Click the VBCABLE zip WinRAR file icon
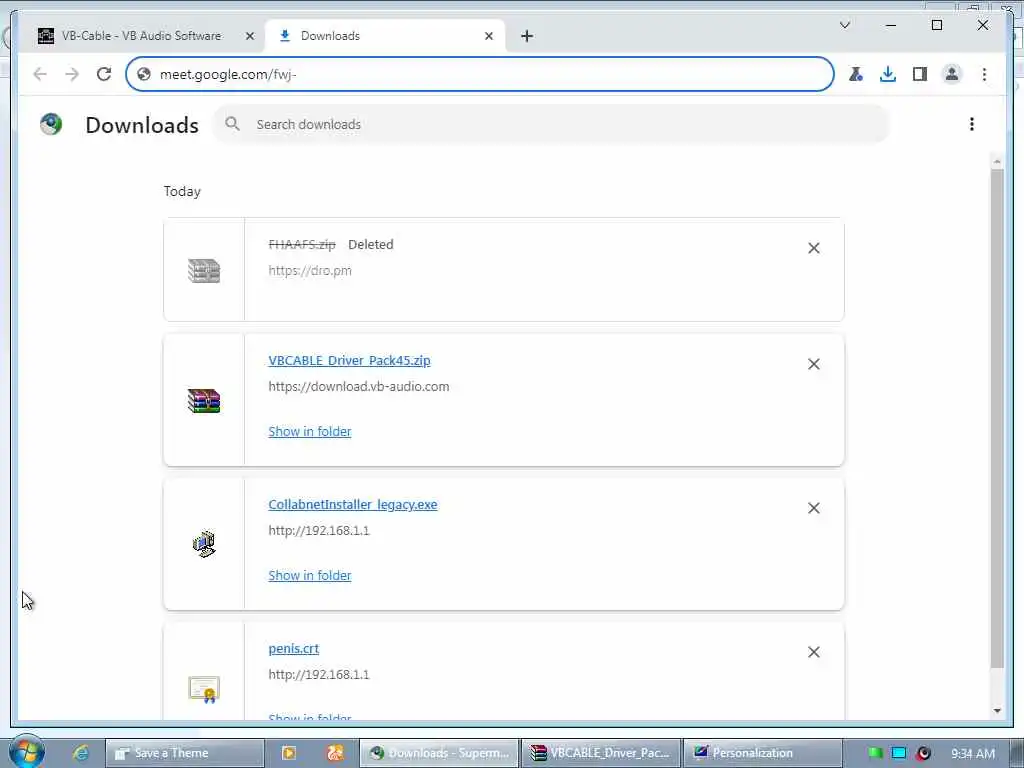 [x=204, y=400]
